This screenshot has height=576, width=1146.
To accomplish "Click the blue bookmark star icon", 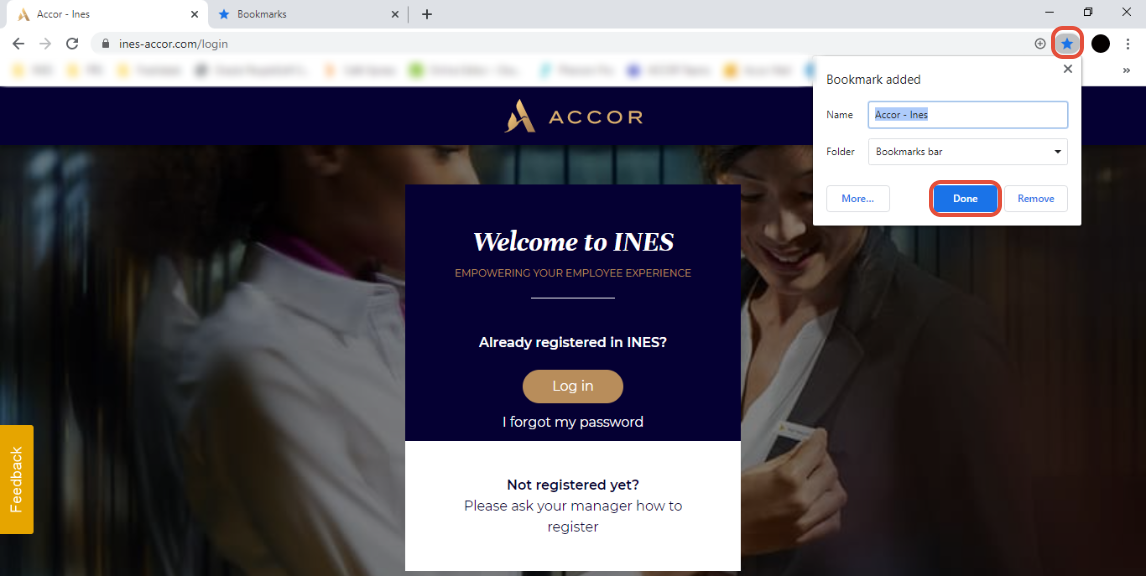I will [1067, 44].
